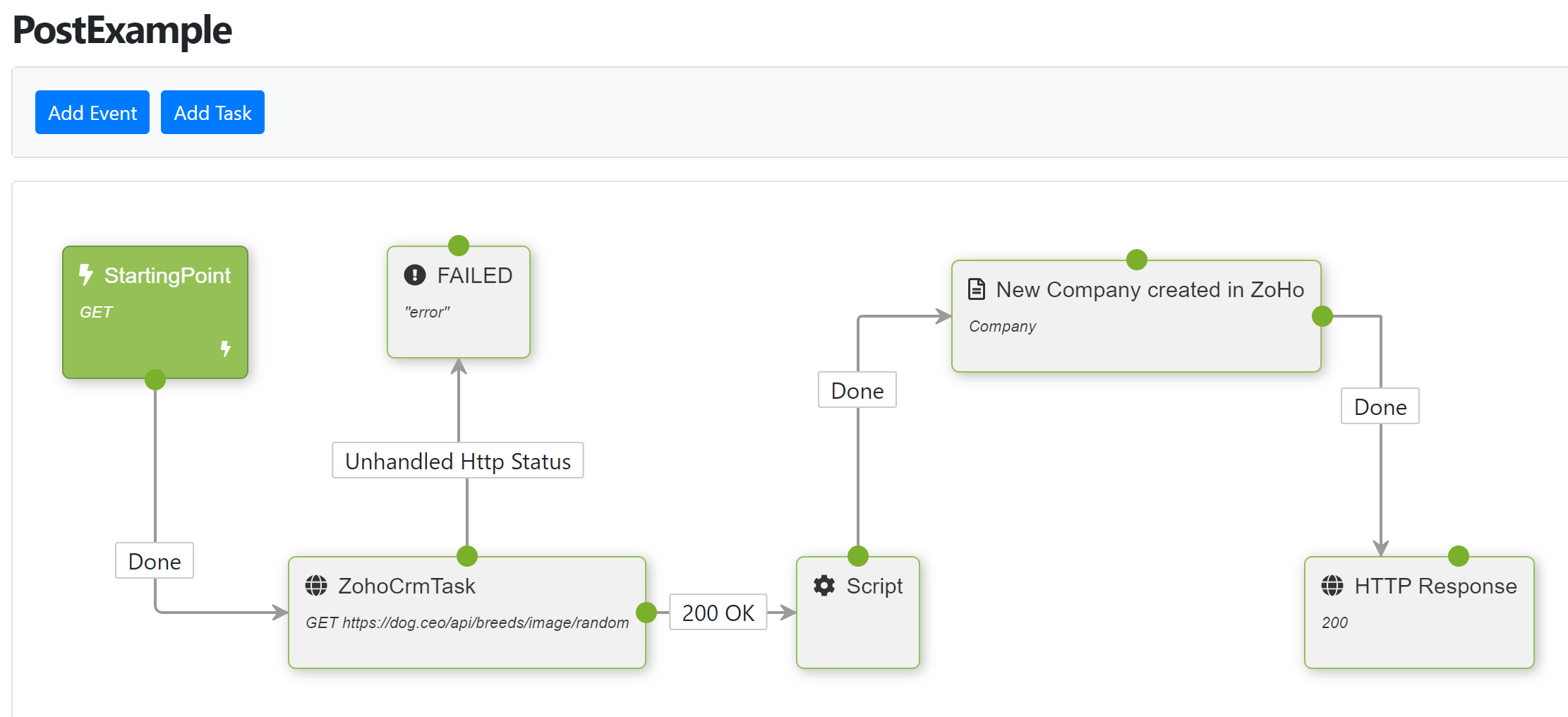Select the green dot above the Script node

click(858, 557)
